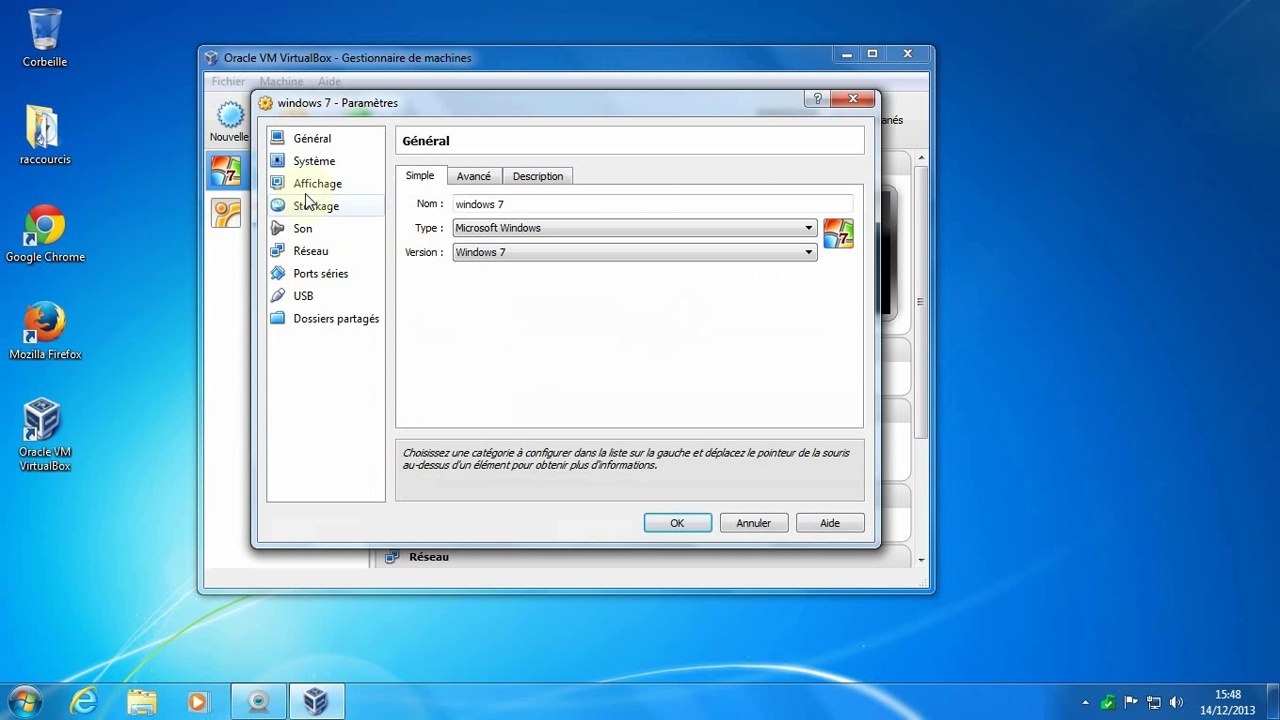The image size is (1280, 720).
Task: Click the Nom field containing windows 7
Action: (x=652, y=204)
